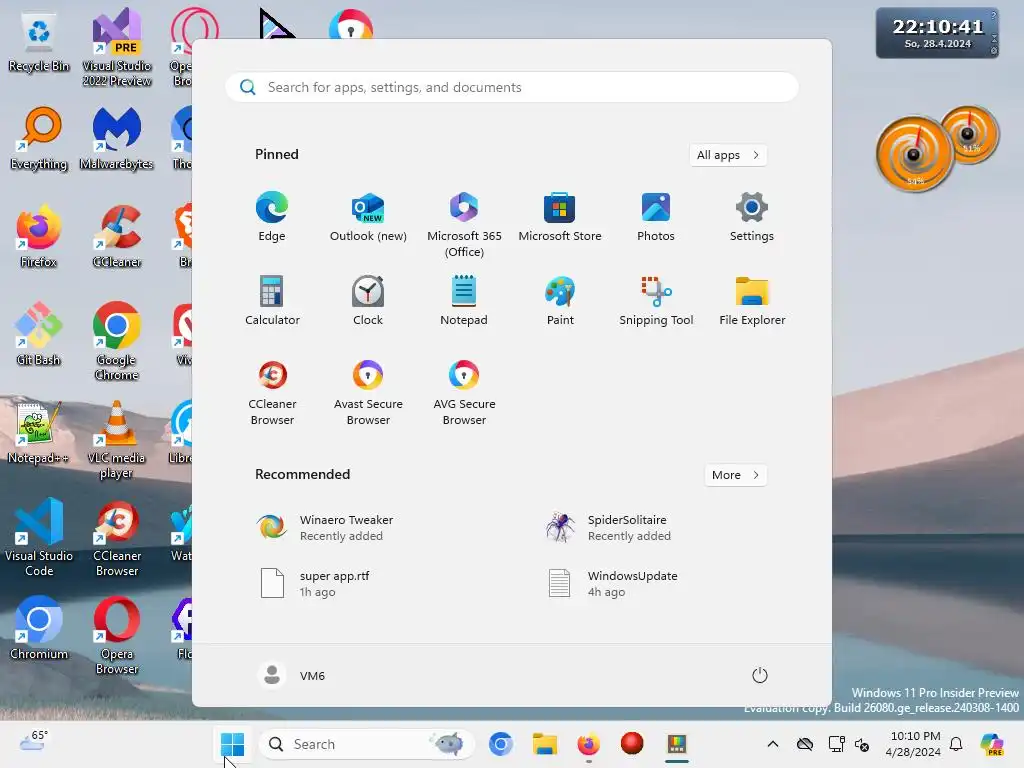Open AVG Secure Browser
The width and height of the screenshot is (1024, 768).
(x=464, y=392)
